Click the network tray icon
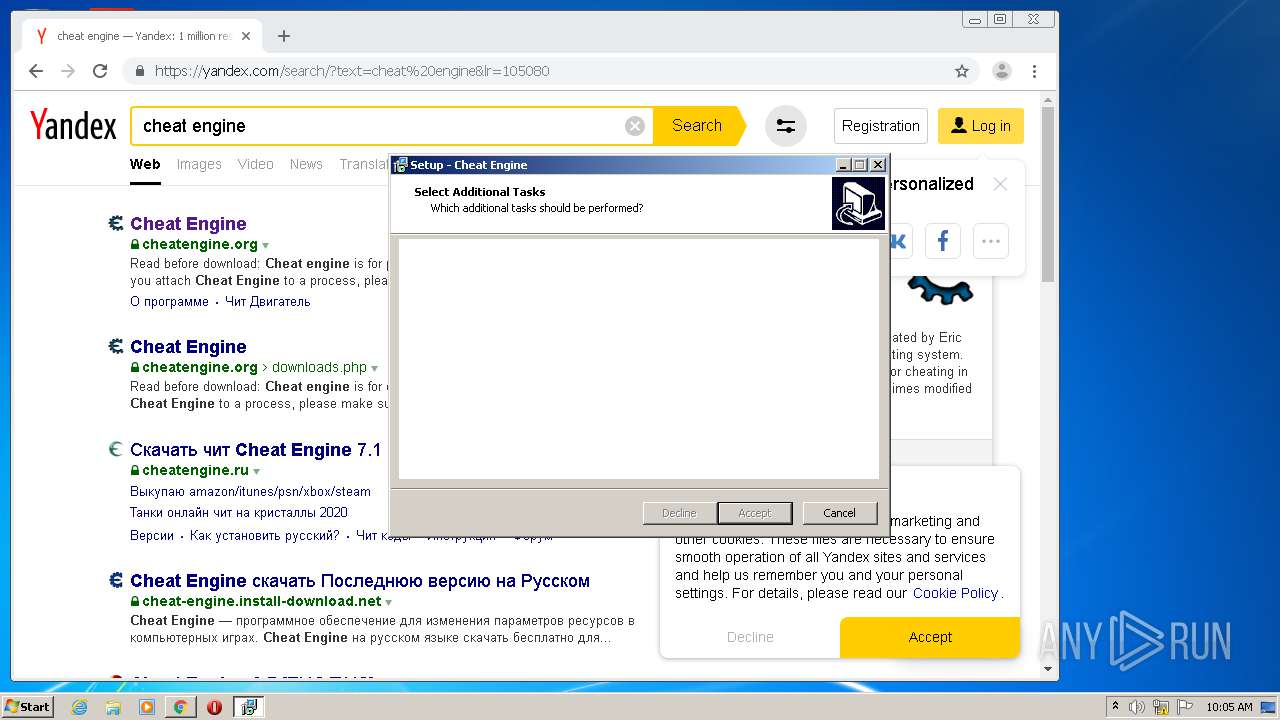1280x720 pixels. coord(1161,707)
